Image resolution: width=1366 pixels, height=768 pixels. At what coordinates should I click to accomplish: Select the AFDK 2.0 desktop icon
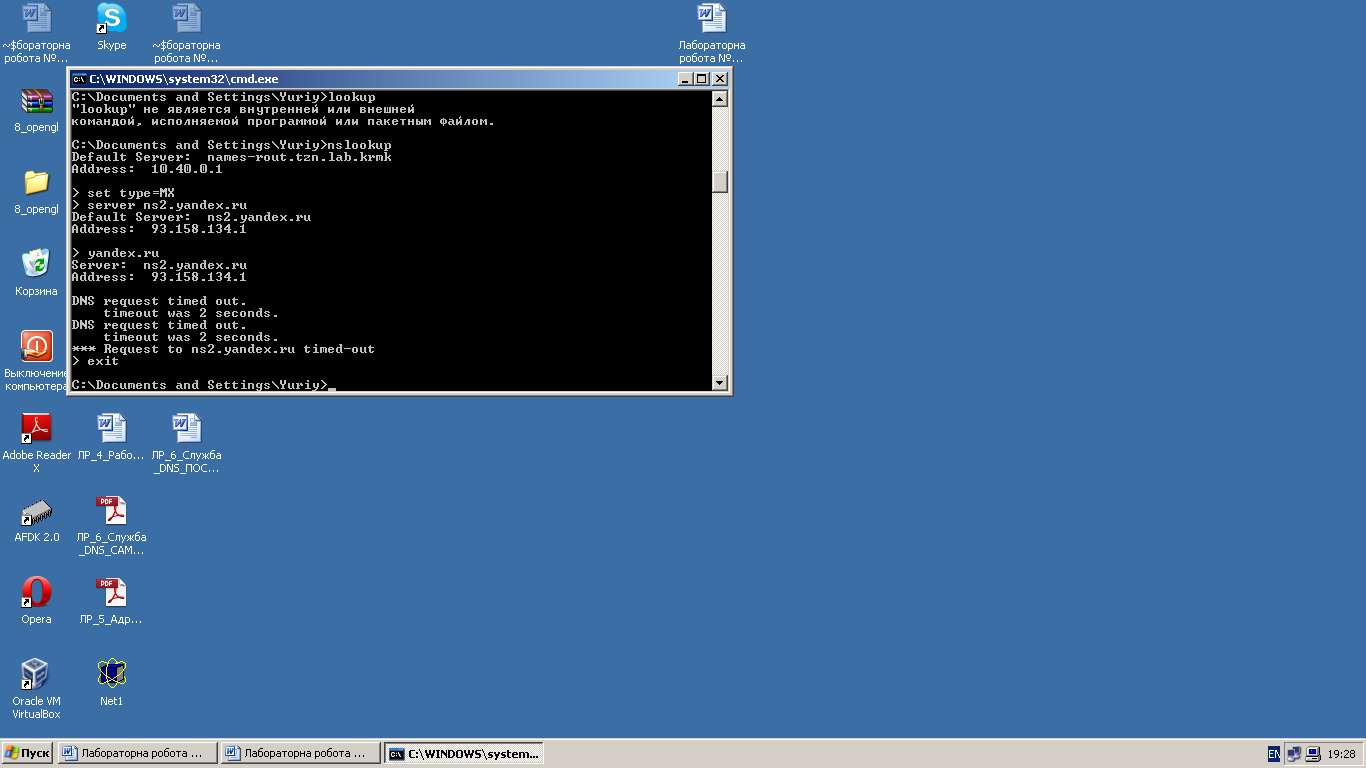pos(37,511)
